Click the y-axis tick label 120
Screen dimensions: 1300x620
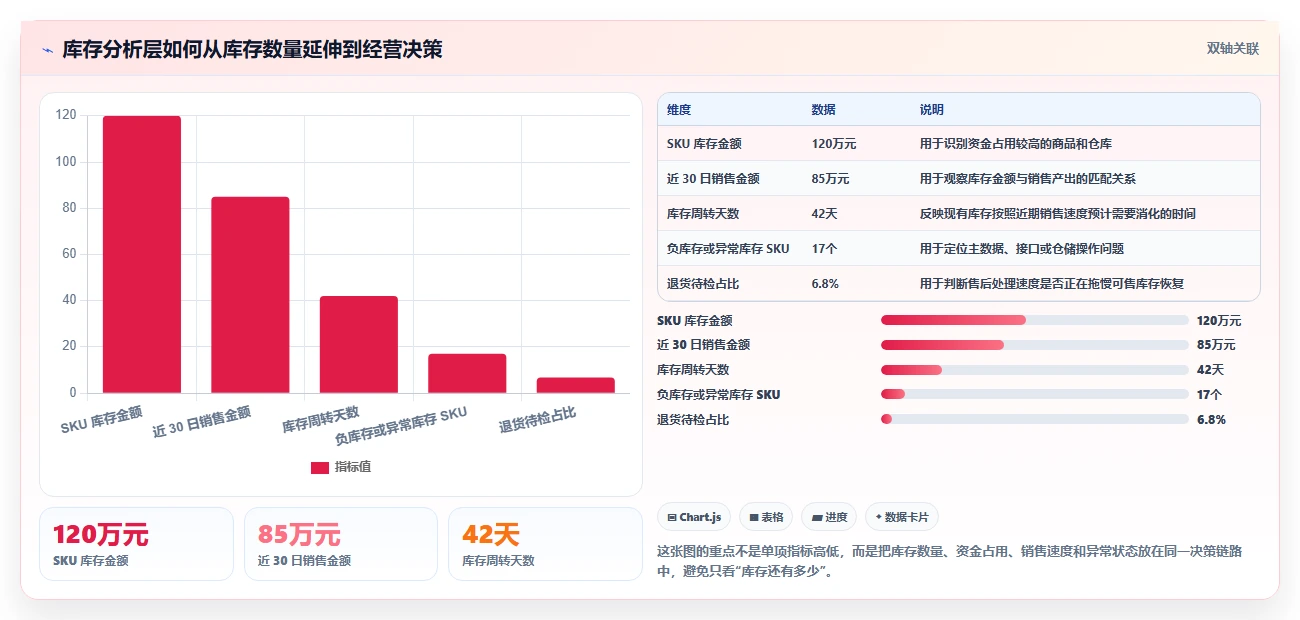click(66, 115)
